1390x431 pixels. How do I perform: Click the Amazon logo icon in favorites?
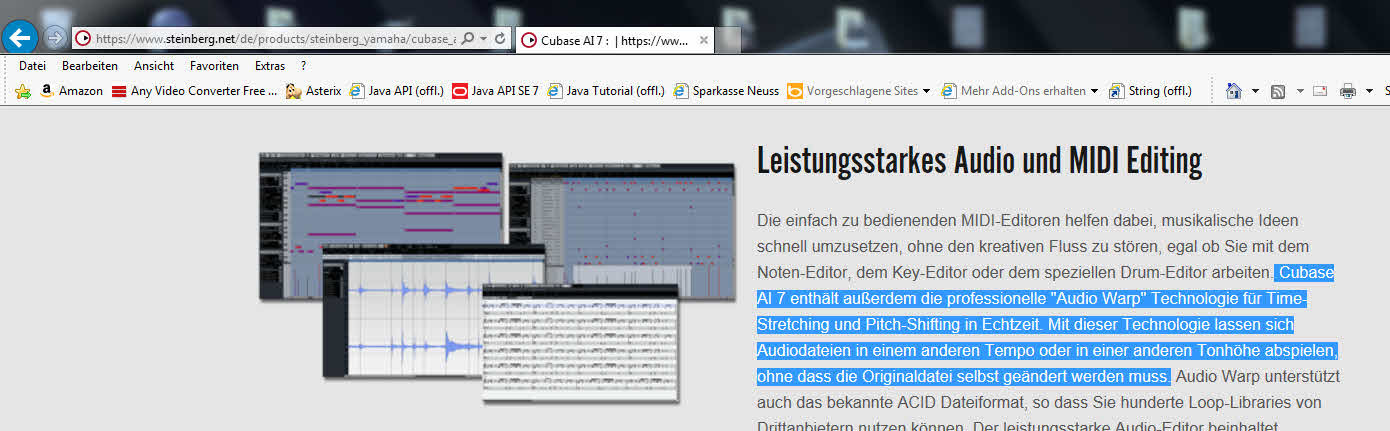[x=47, y=91]
